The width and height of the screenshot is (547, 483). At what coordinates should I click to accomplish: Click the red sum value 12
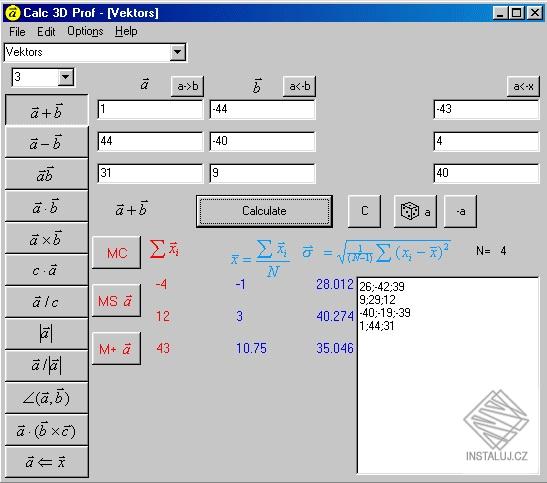163,316
